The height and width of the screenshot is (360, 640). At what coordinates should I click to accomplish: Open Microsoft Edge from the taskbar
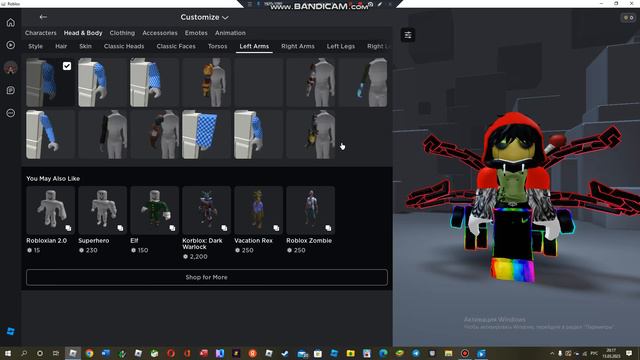click(x=383, y=353)
